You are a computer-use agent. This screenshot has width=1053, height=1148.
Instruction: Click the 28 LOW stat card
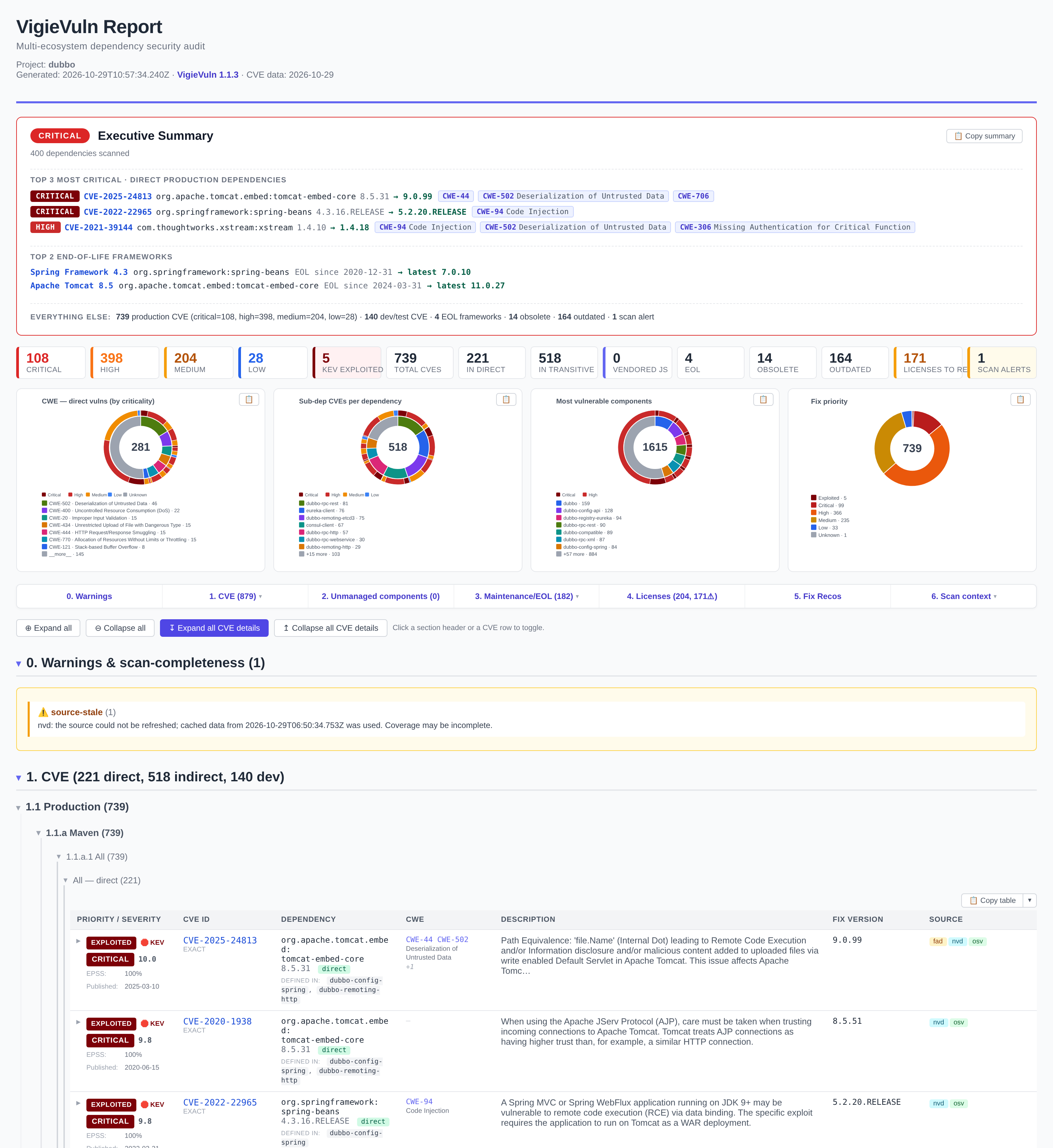click(x=273, y=363)
